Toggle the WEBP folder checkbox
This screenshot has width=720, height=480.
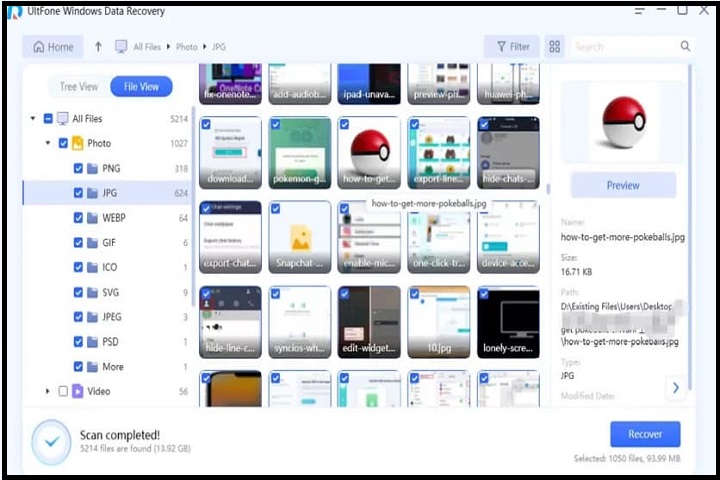78,218
